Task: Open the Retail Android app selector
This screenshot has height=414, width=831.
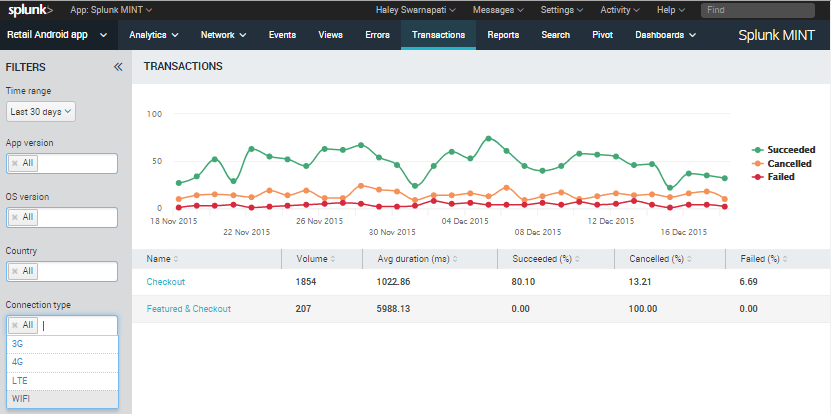Action: (57, 35)
